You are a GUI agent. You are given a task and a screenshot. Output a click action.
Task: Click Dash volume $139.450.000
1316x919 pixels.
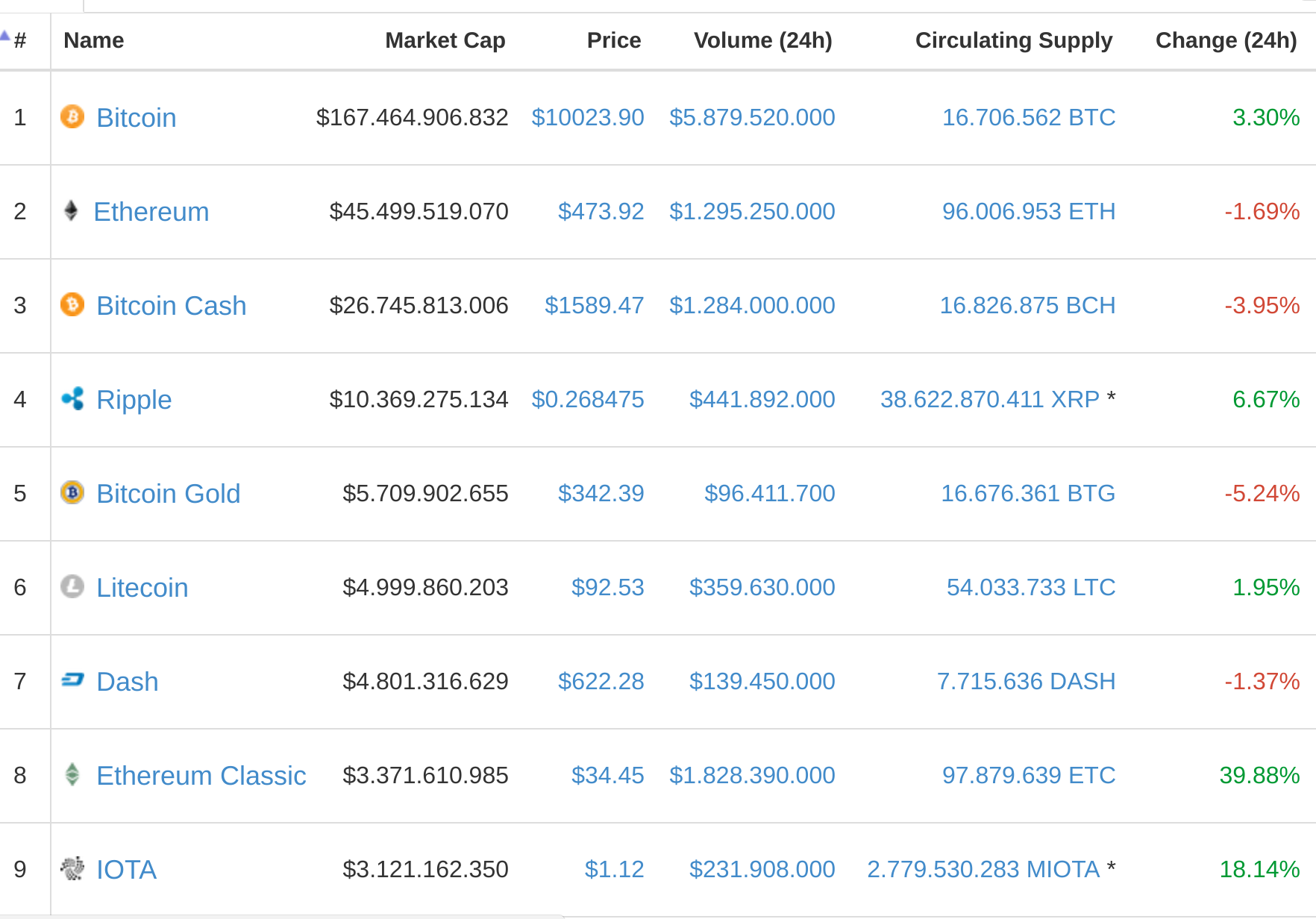[762, 681]
